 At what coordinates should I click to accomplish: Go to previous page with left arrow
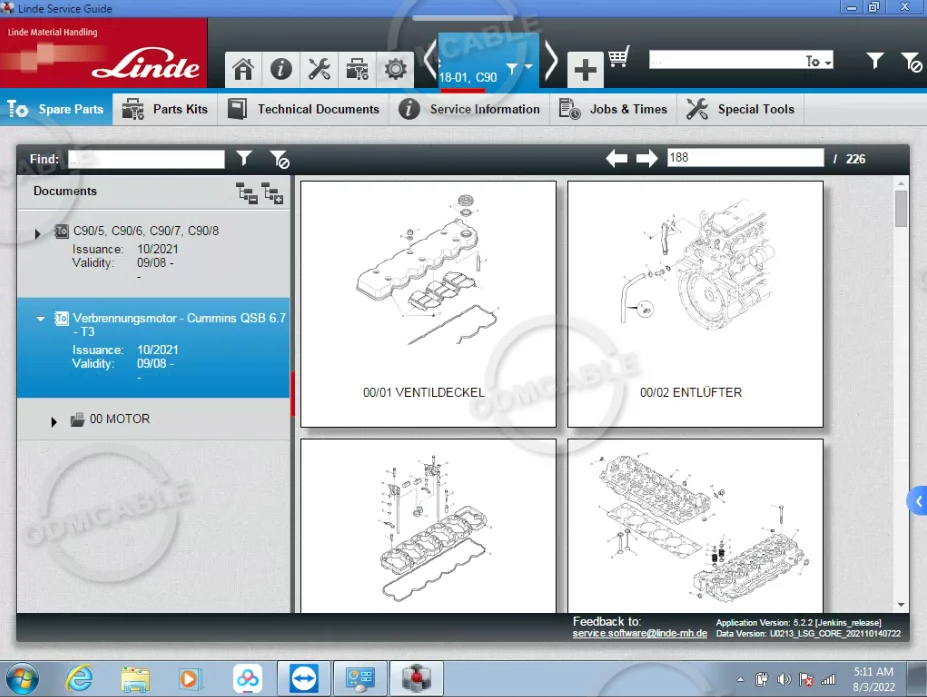[x=617, y=158]
